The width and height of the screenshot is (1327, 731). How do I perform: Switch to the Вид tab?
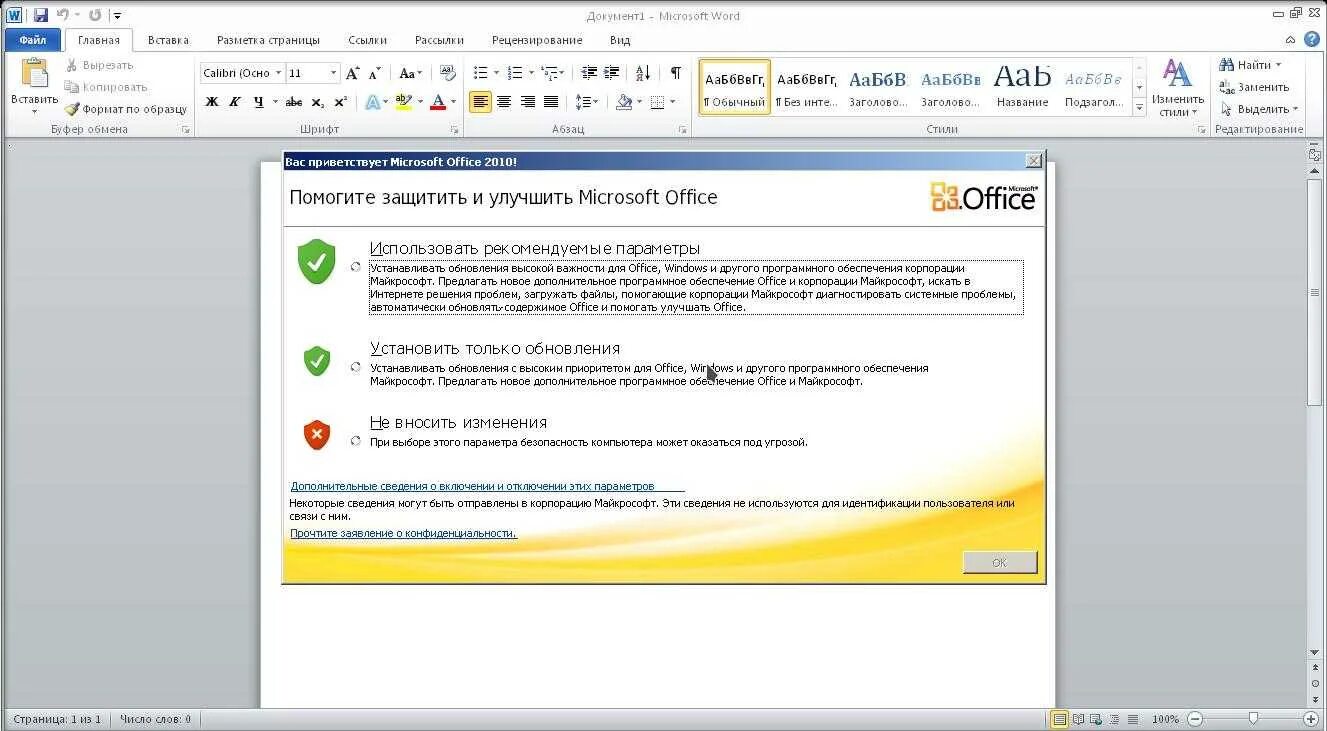[620, 40]
